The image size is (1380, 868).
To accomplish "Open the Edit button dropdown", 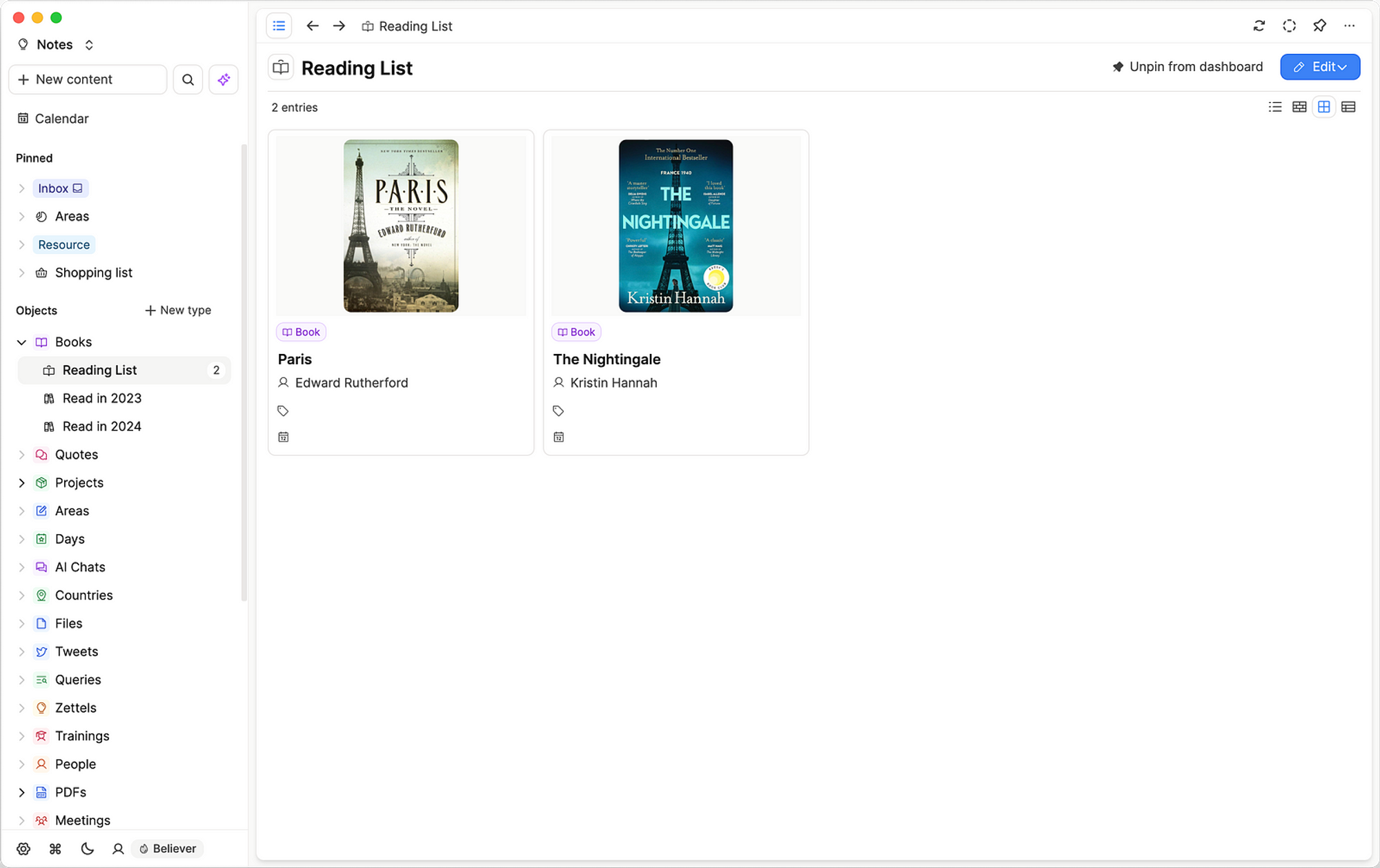I will coord(1319,67).
